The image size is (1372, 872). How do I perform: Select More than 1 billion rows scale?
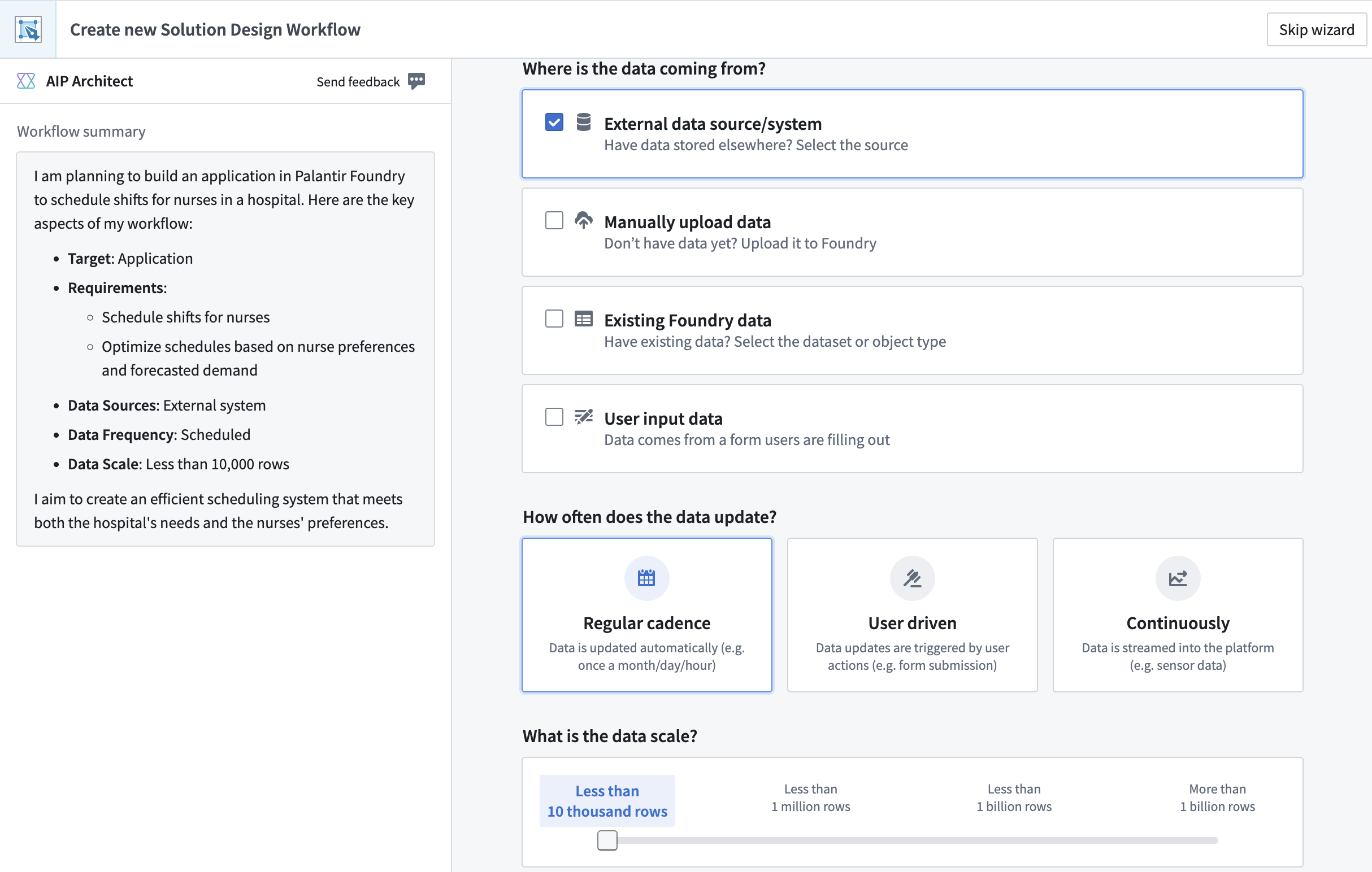(x=1218, y=797)
